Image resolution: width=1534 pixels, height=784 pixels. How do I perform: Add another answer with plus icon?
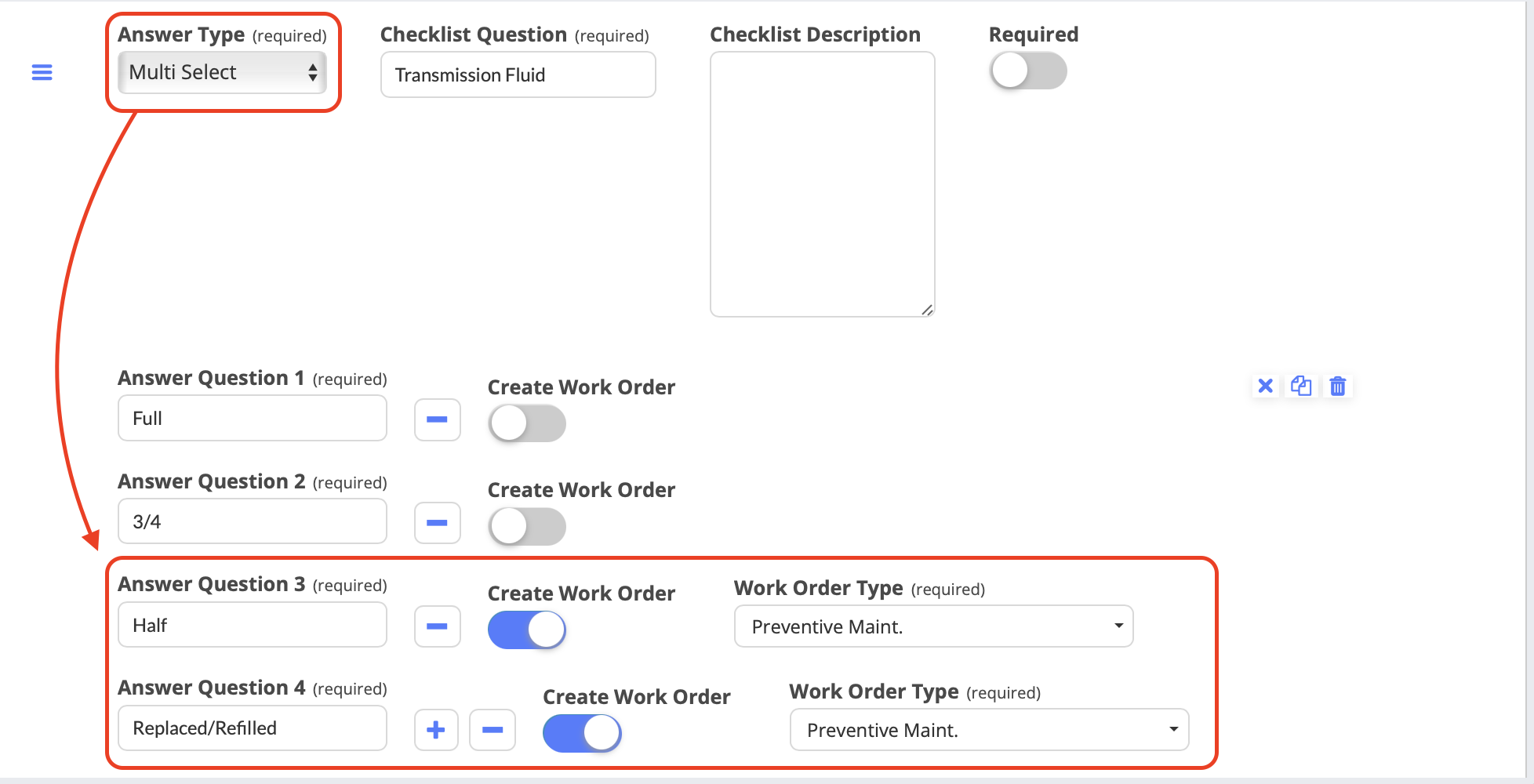click(x=436, y=730)
